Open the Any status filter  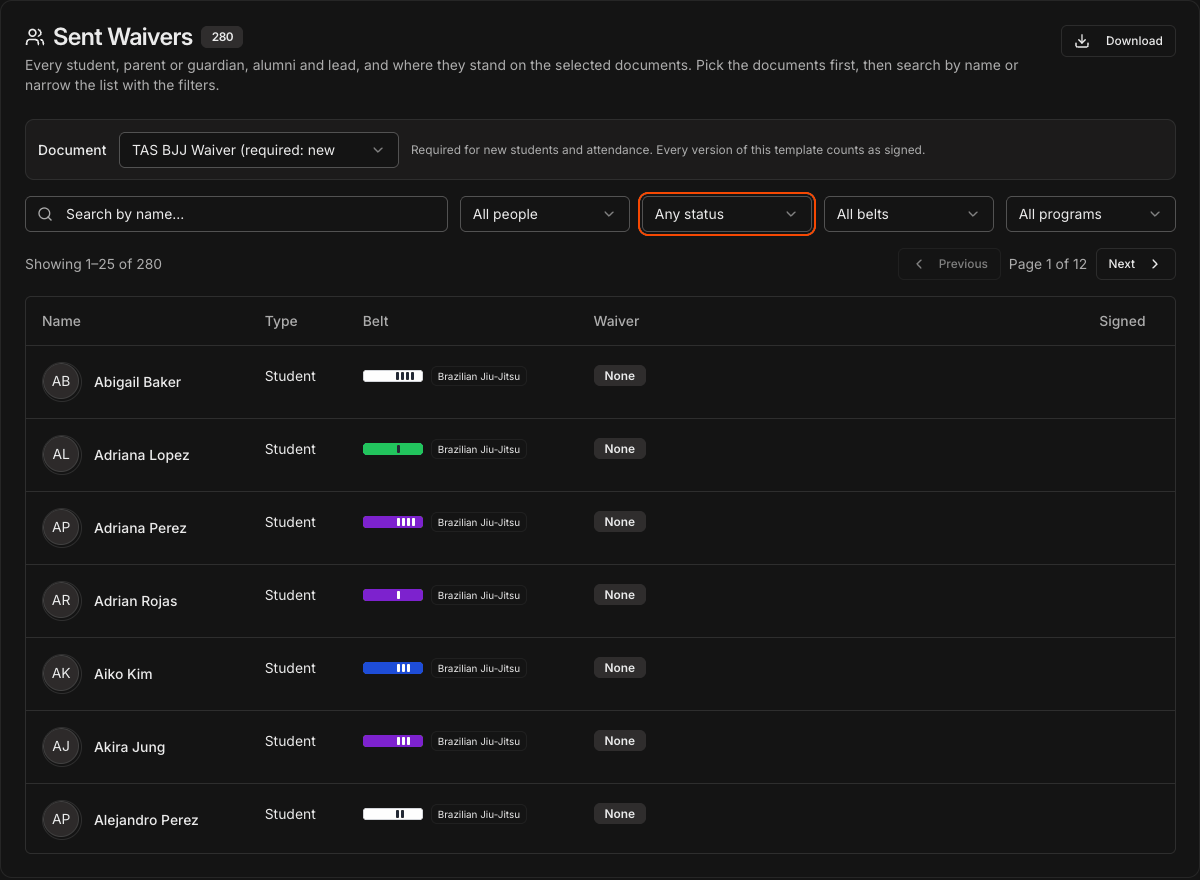727,214
